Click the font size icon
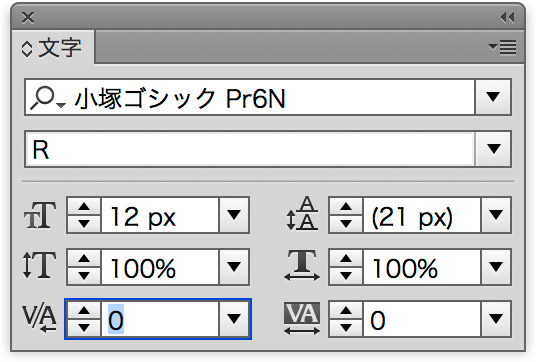 pyautogui.click(x=40, y=215)
